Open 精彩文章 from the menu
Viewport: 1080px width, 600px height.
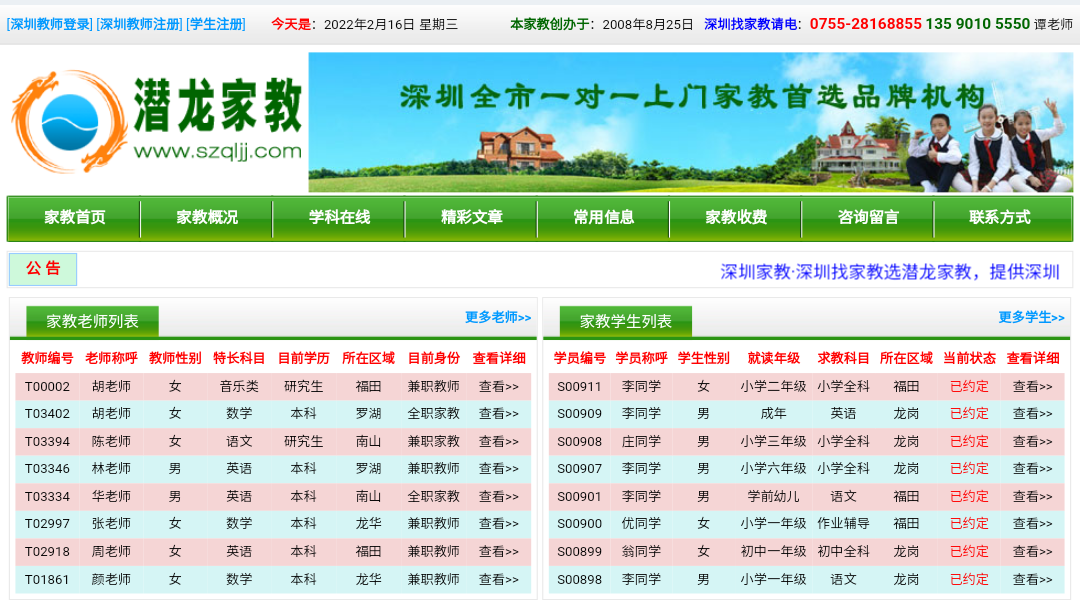click(472, 217)
